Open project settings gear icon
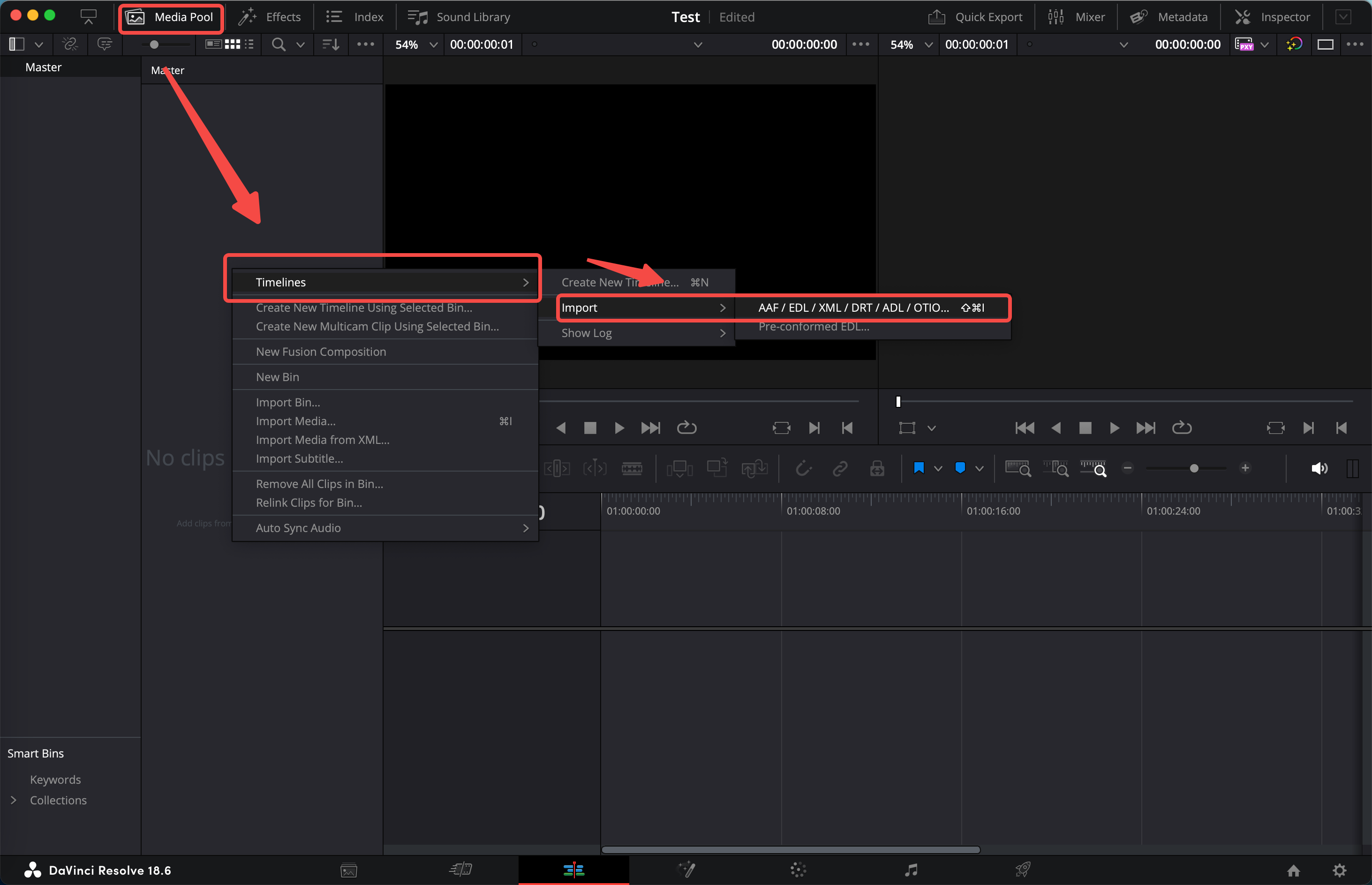 point(1339,870)
